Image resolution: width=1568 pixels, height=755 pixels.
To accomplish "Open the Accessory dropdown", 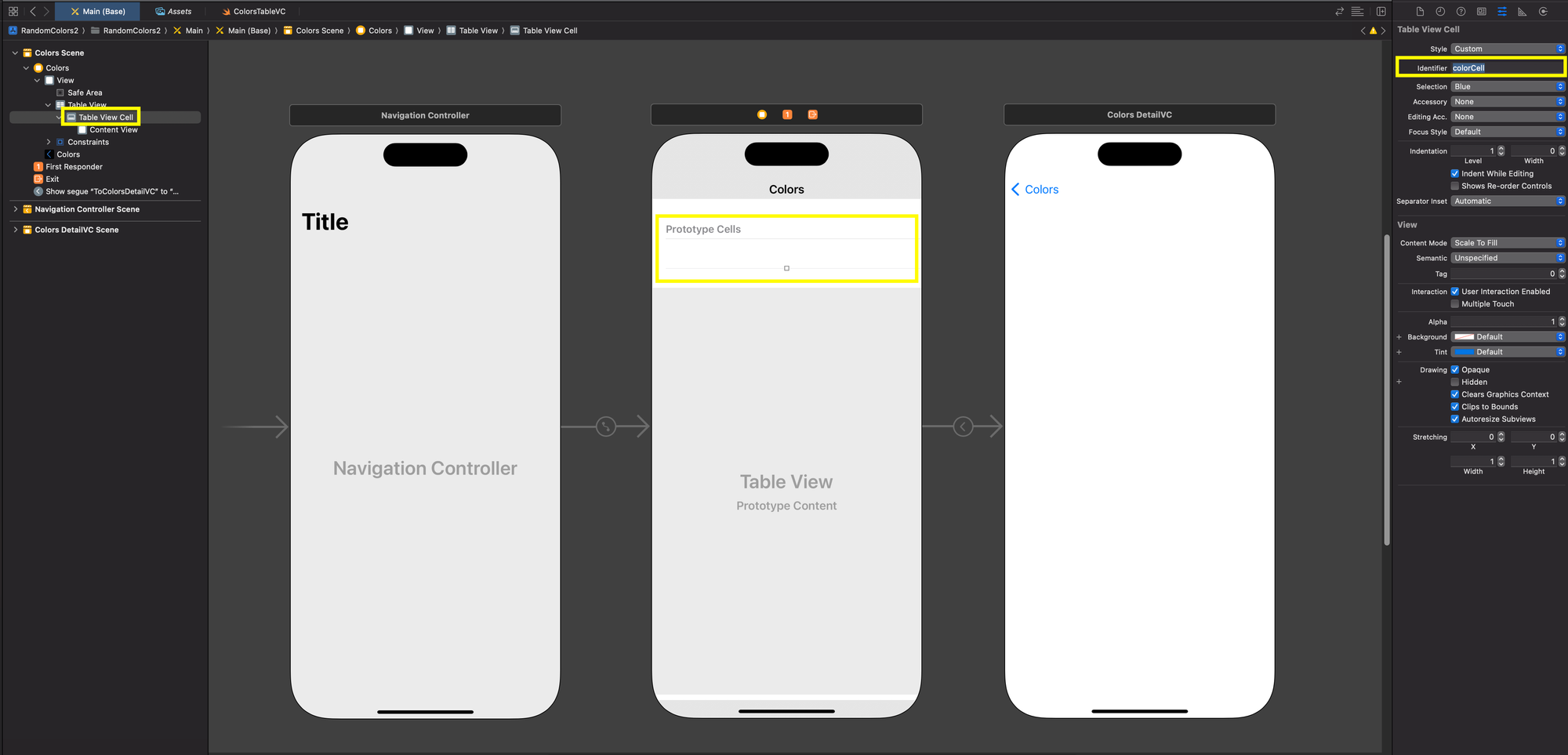I will (x=1508, y=102).
